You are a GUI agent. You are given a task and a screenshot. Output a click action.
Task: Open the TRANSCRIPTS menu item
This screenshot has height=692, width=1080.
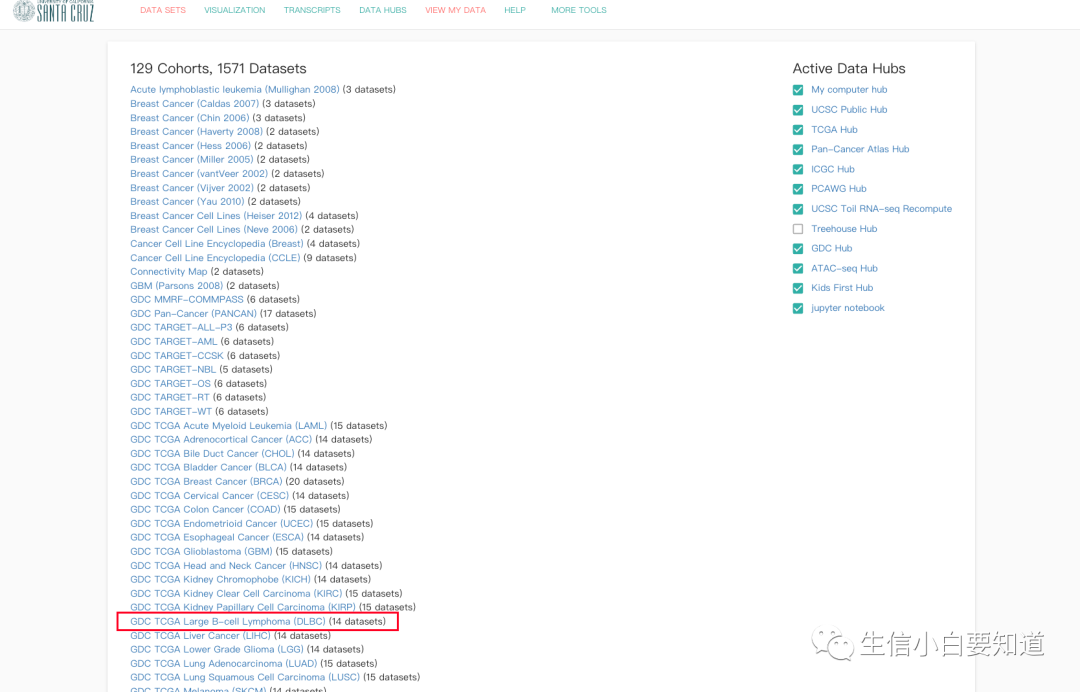312,10
